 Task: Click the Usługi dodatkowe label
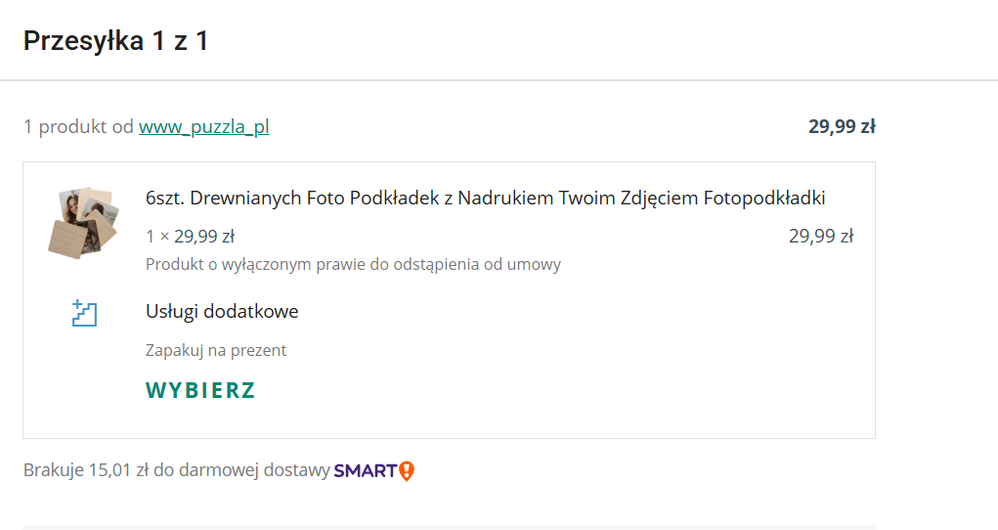point(222,312)
